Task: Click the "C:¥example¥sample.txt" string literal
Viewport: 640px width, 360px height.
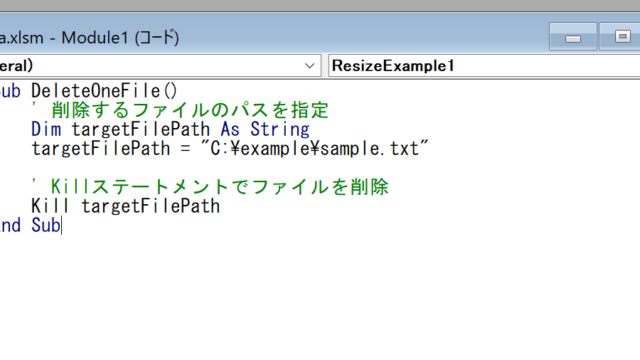Action: tap(315, 148)
